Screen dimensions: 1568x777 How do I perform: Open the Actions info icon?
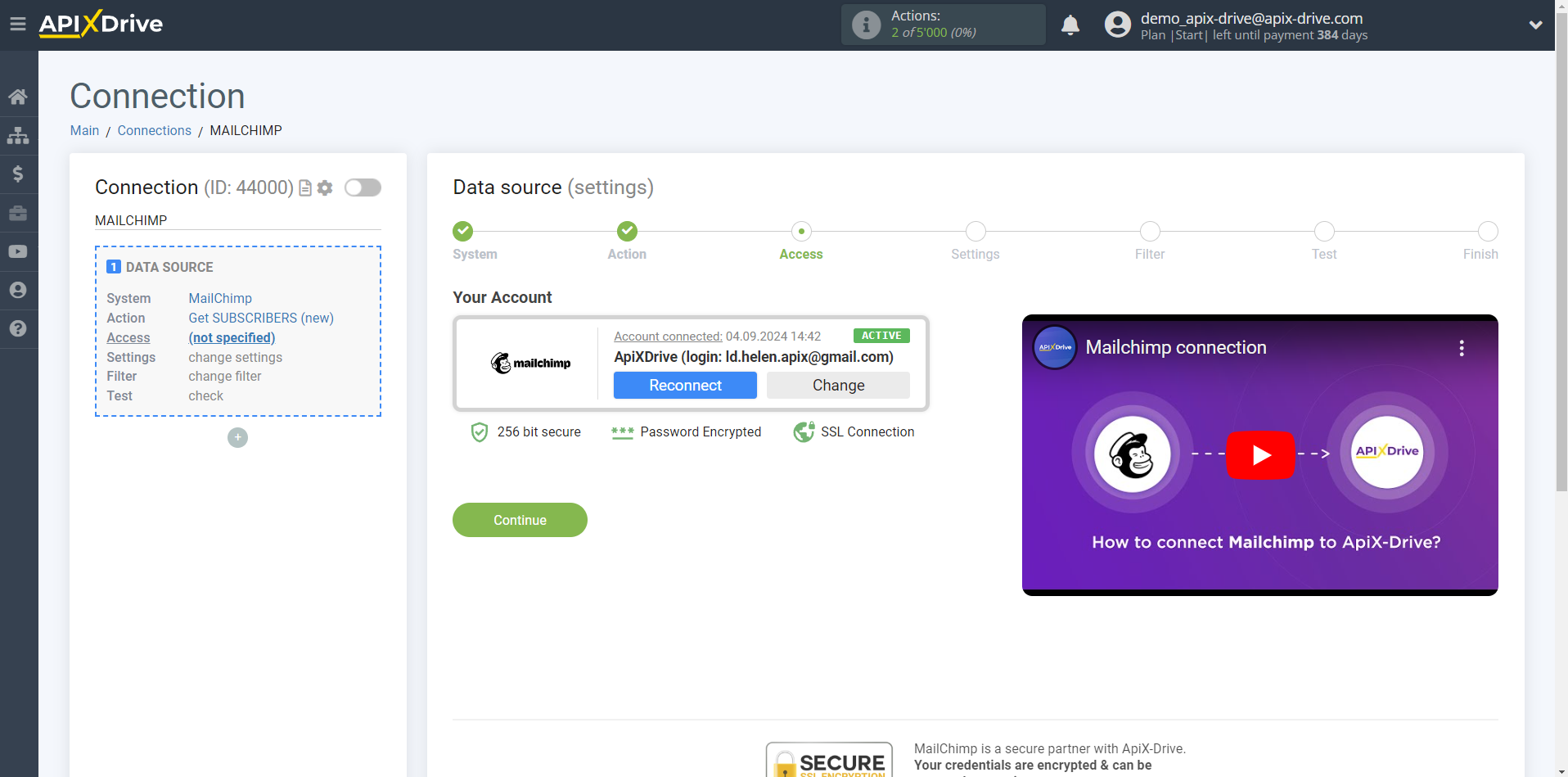(866, 25)
